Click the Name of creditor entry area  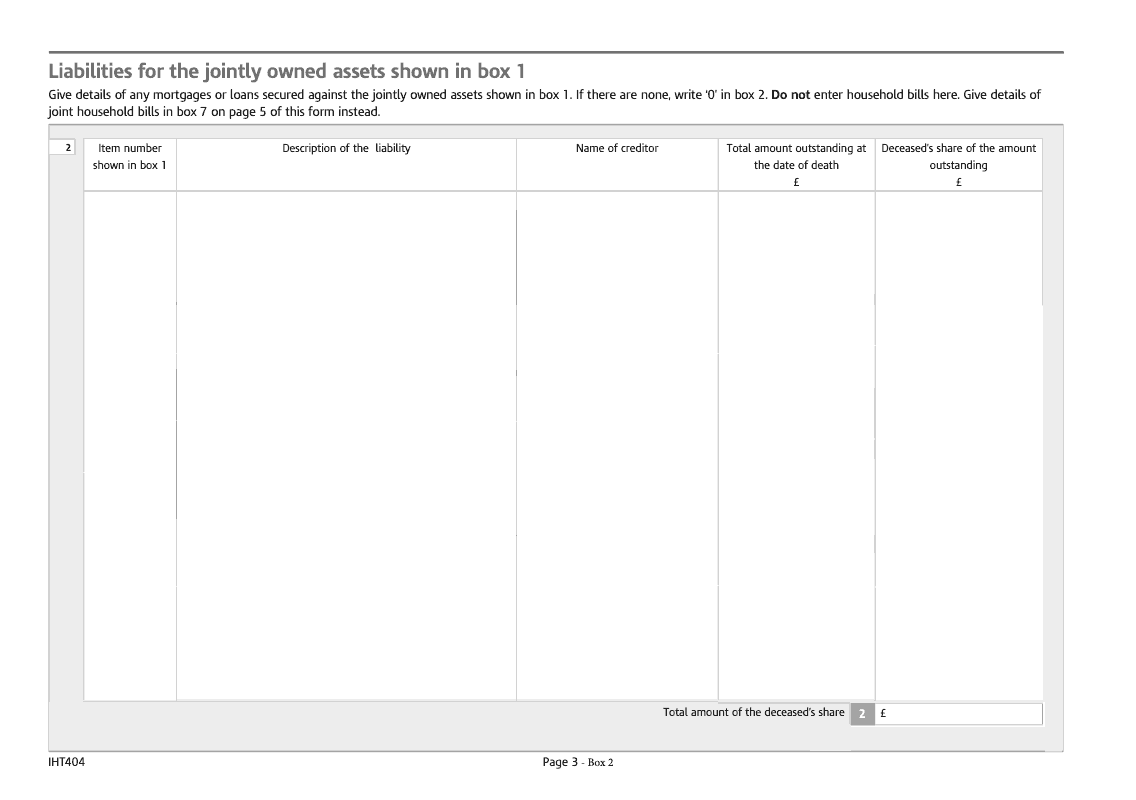click(617, 445)
